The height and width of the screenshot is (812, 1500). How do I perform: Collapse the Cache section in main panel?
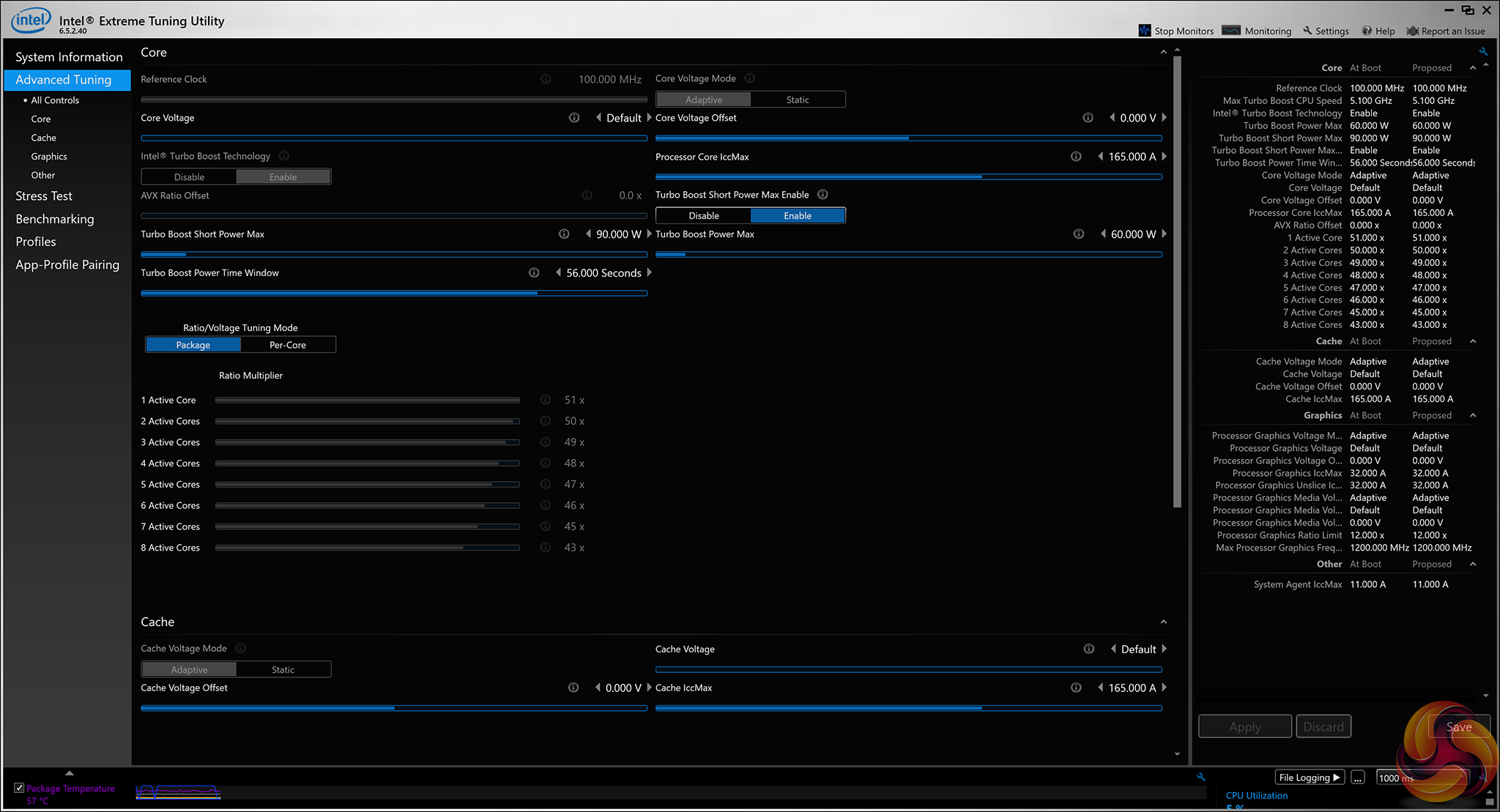1163,622
